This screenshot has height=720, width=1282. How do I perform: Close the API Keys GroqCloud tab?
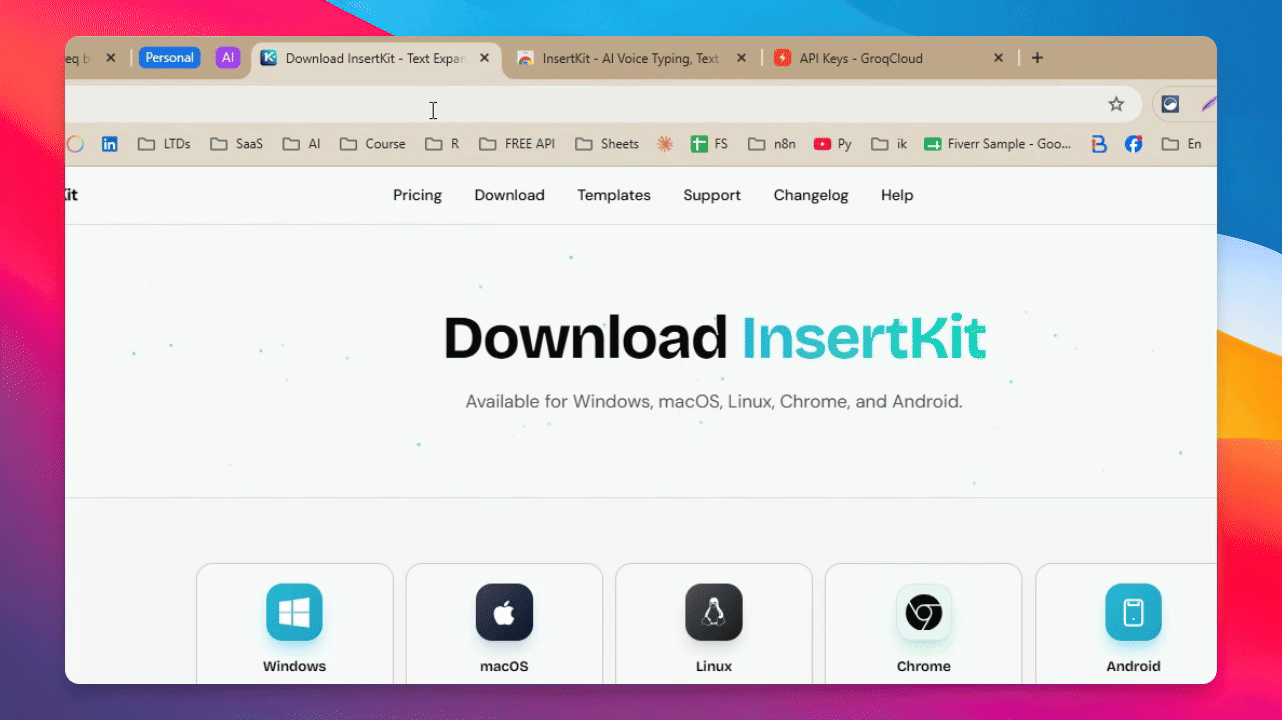[x=998, y=58]
